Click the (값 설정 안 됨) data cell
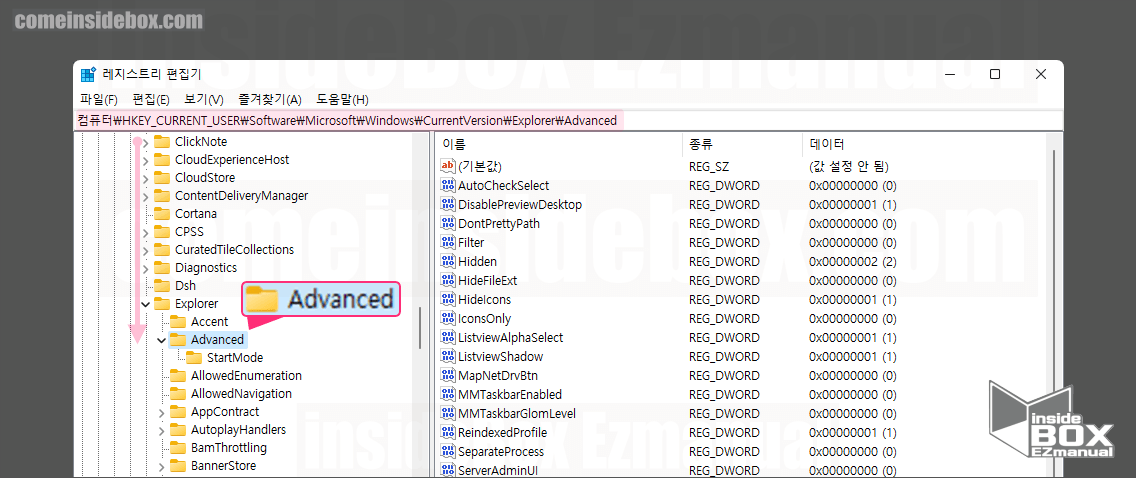 click(x=848, y=167)
